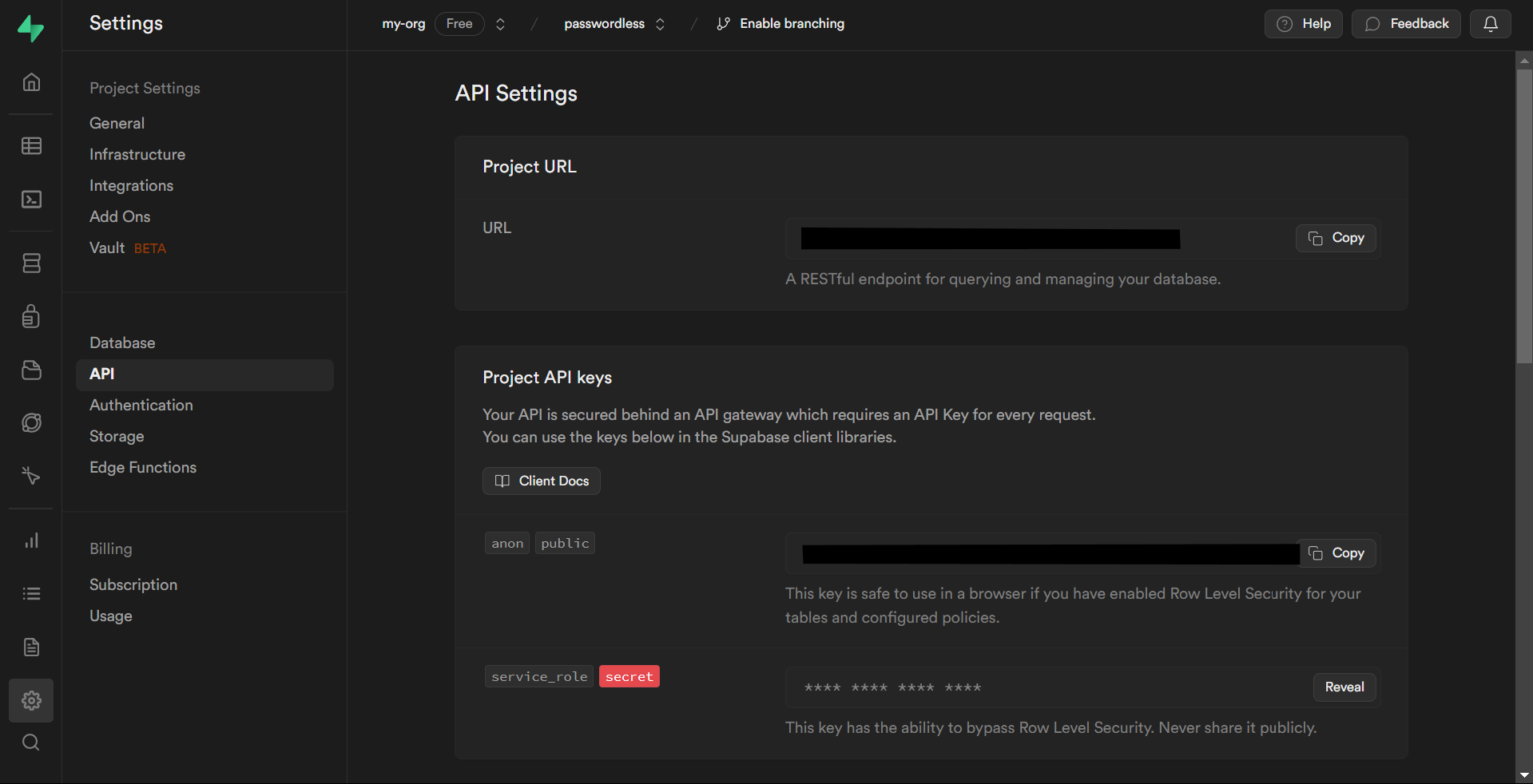Go to Infrastructure settings
1533x784 pixels.
(137, 154)
